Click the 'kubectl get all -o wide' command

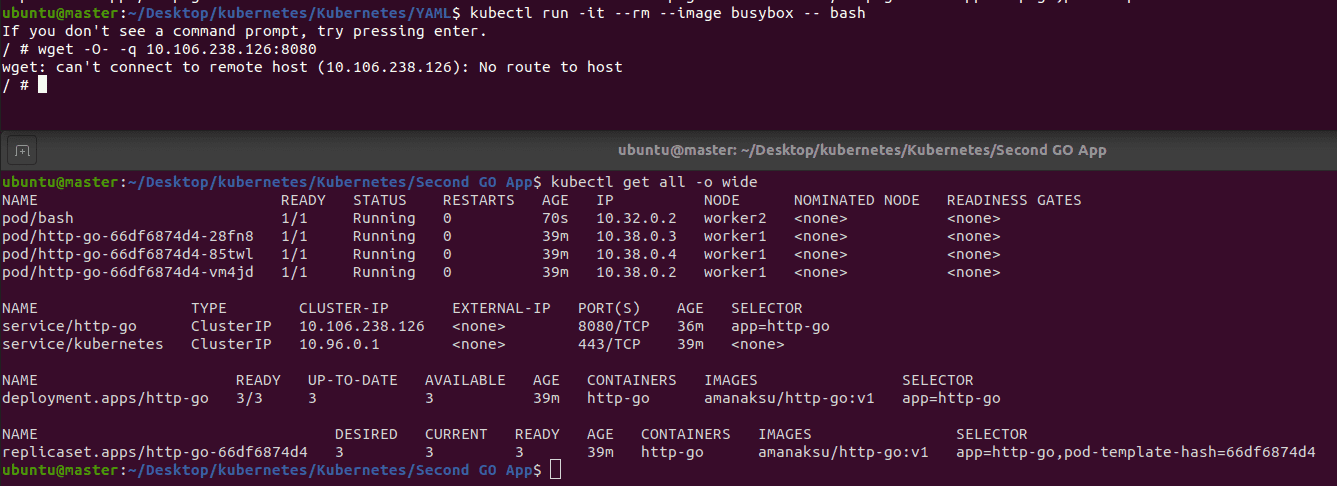(654, 182)
